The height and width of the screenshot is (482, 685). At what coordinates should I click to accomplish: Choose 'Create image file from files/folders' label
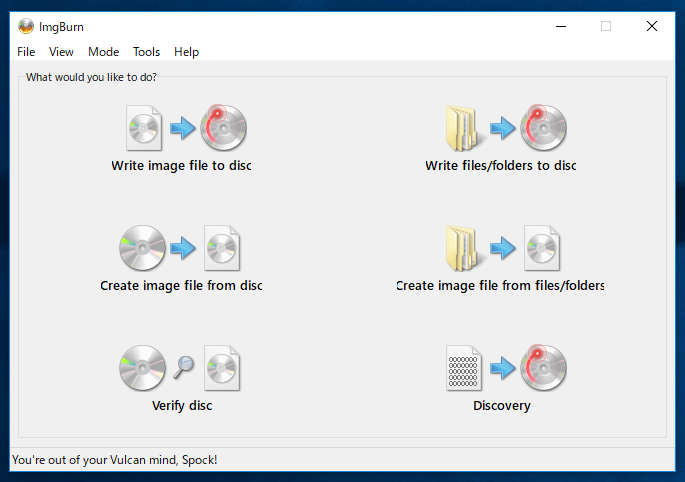coord(500,286)
